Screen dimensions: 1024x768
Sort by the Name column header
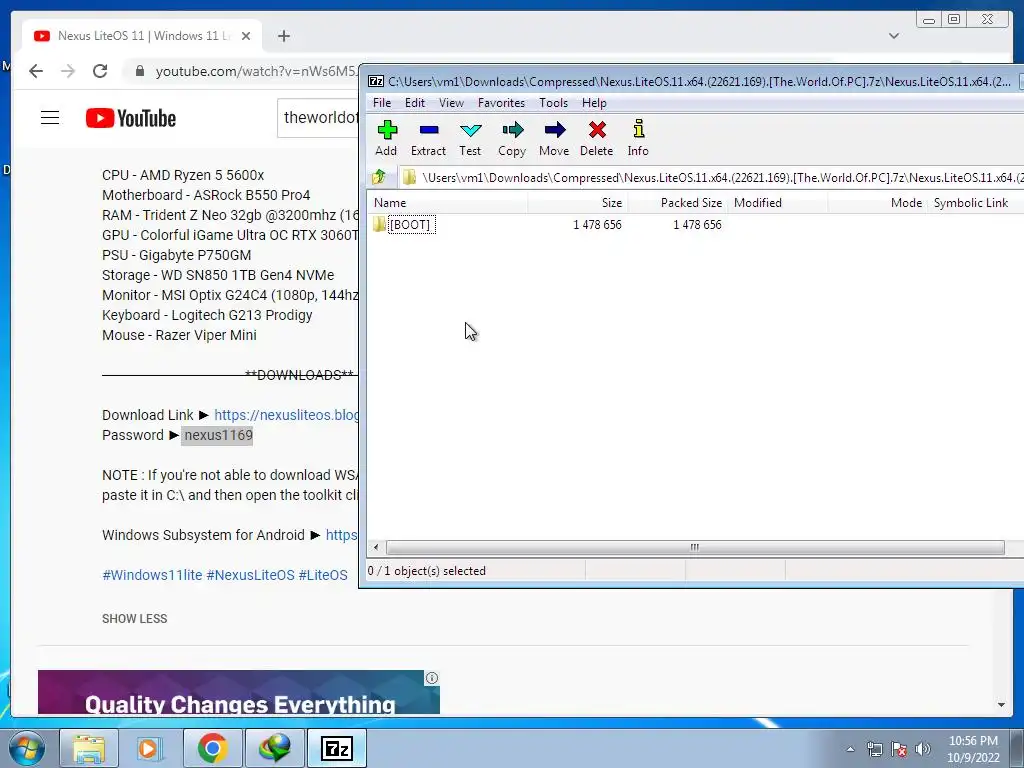coord(447,202)
